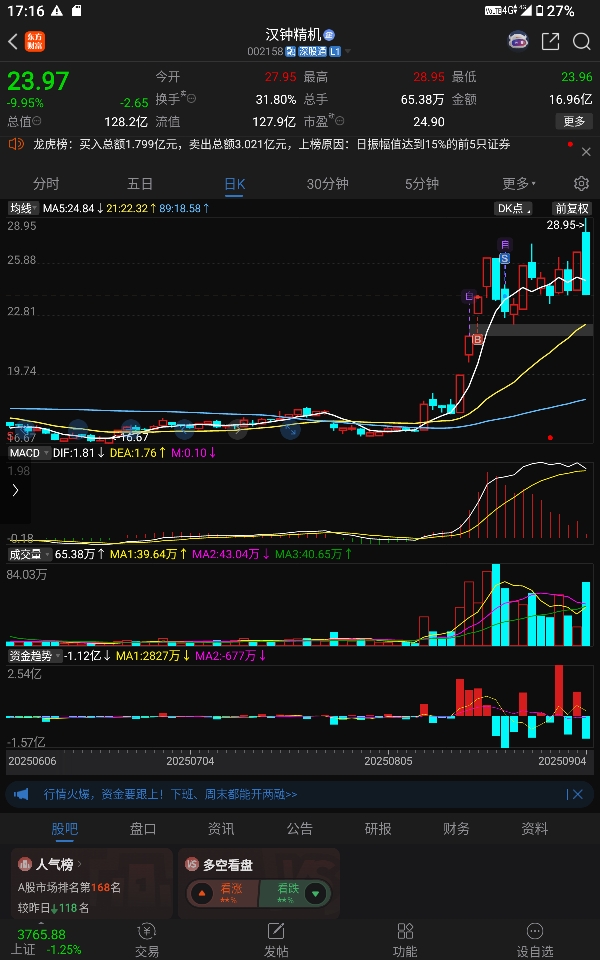Image resolution: width=600 pixels, height=960 pixels.
Task: Open 交易 in bottom bar
Action: [147, 940]
